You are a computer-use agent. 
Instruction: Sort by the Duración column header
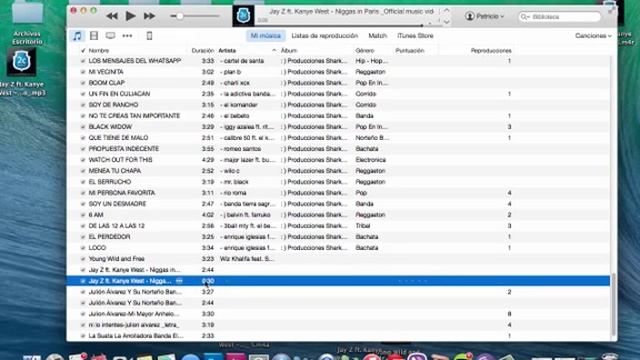203,51
